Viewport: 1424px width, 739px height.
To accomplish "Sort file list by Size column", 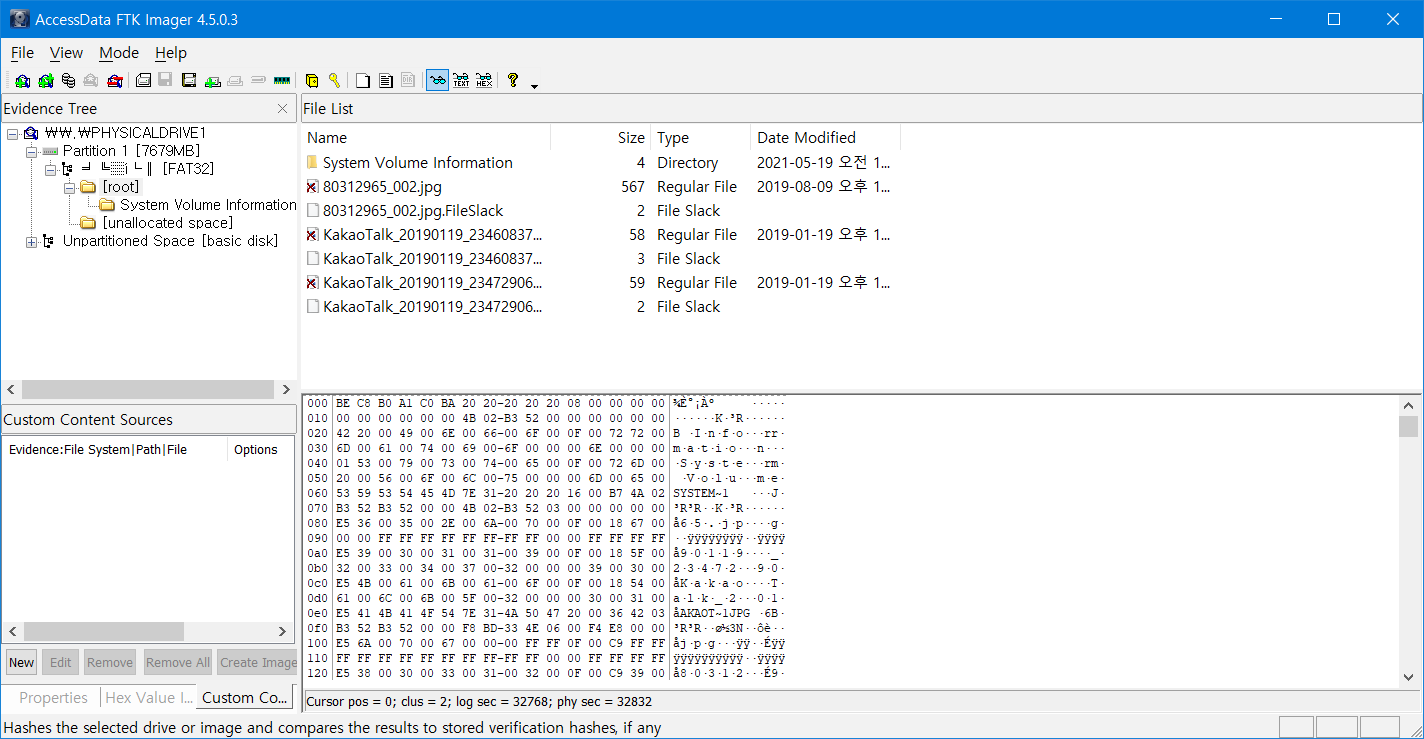I will point(601,138).
